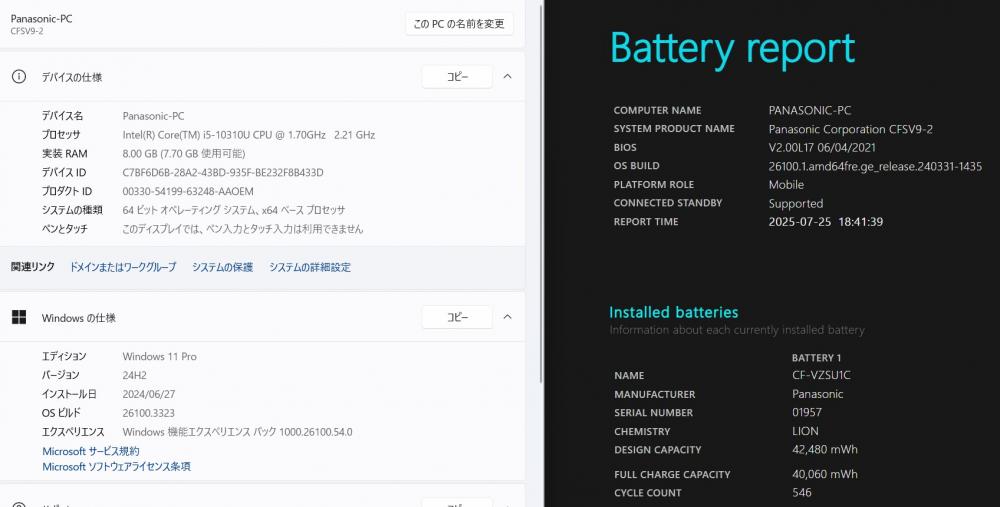Click この PC の名前を変更 button
The image size is (1000, 507).
tap(459, 24)
